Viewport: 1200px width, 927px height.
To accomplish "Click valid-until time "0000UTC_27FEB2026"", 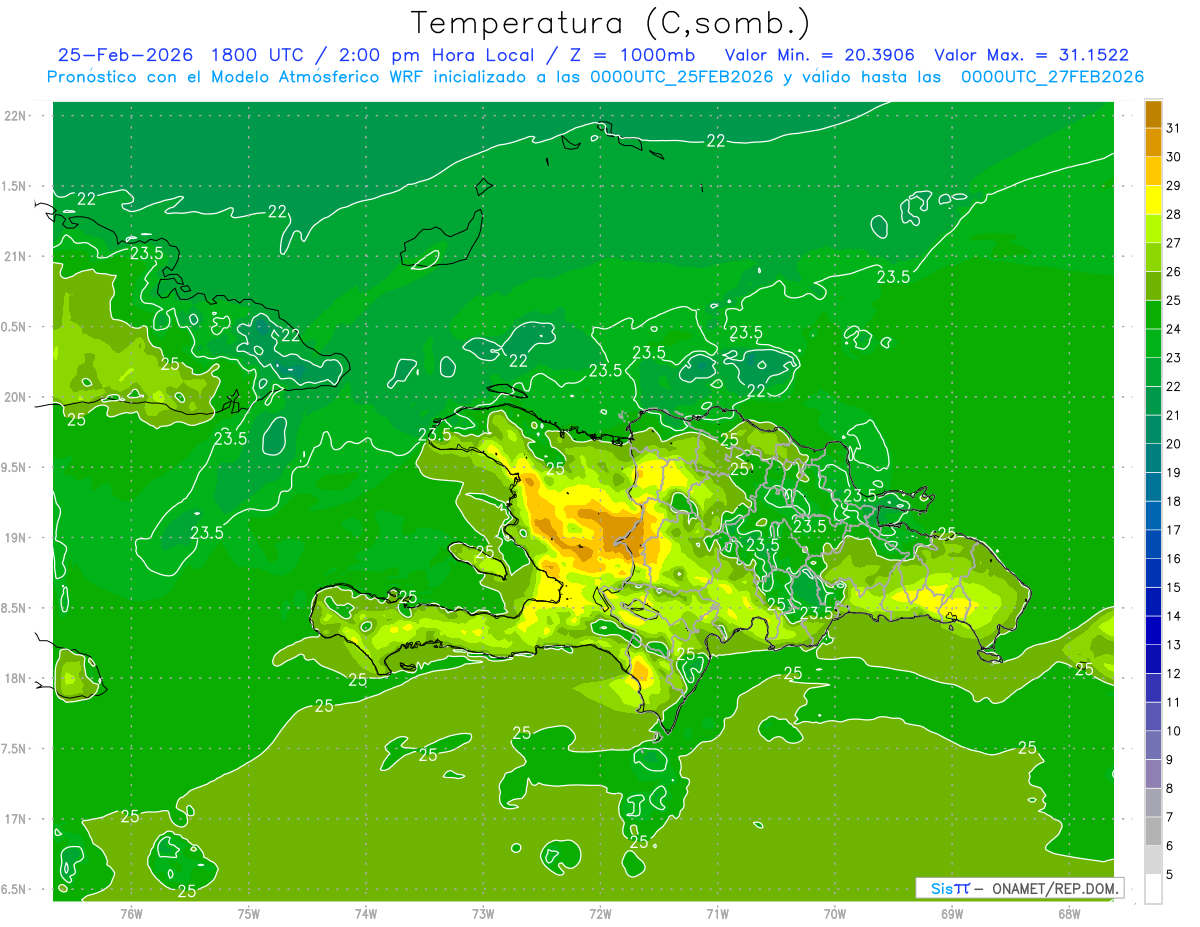I will pyautogui.click(x=1052, y=77).
